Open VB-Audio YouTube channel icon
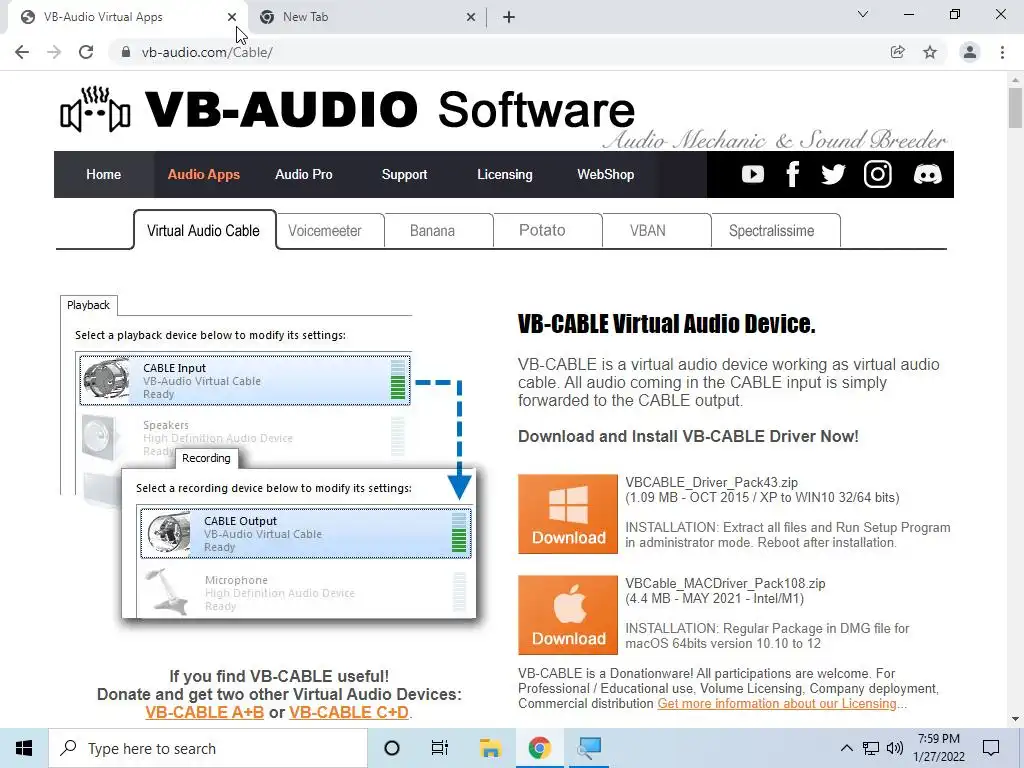The width and height of the screenshot is (1024, 768). [752, 174]
